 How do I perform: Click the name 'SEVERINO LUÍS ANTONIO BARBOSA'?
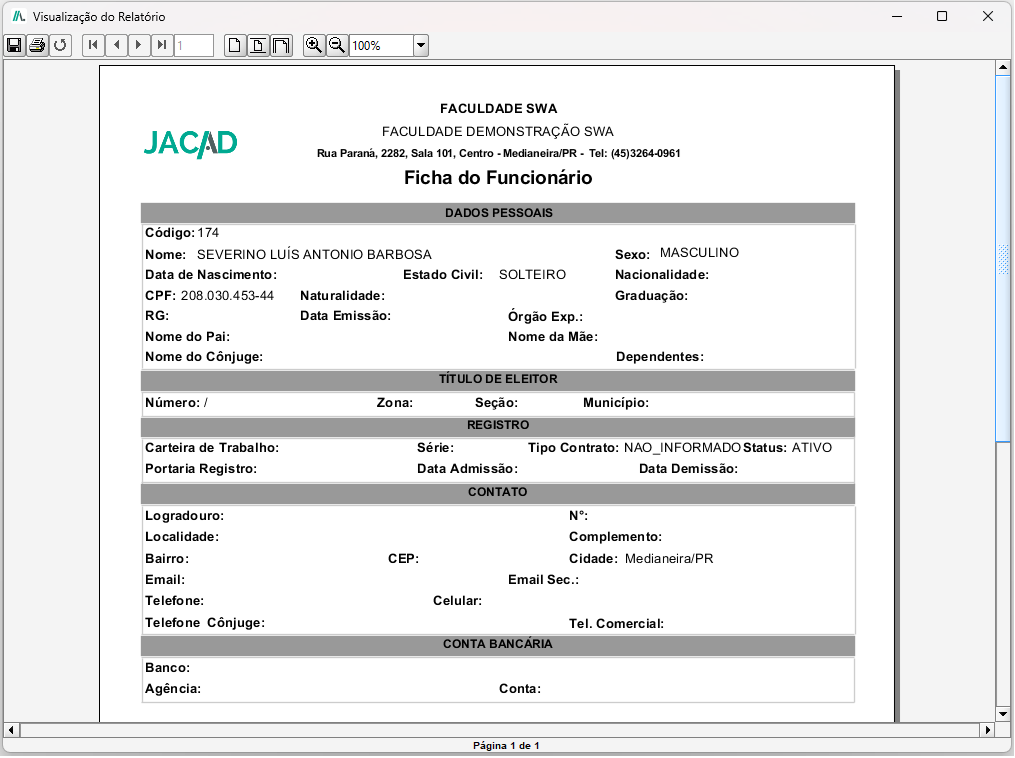314,254
